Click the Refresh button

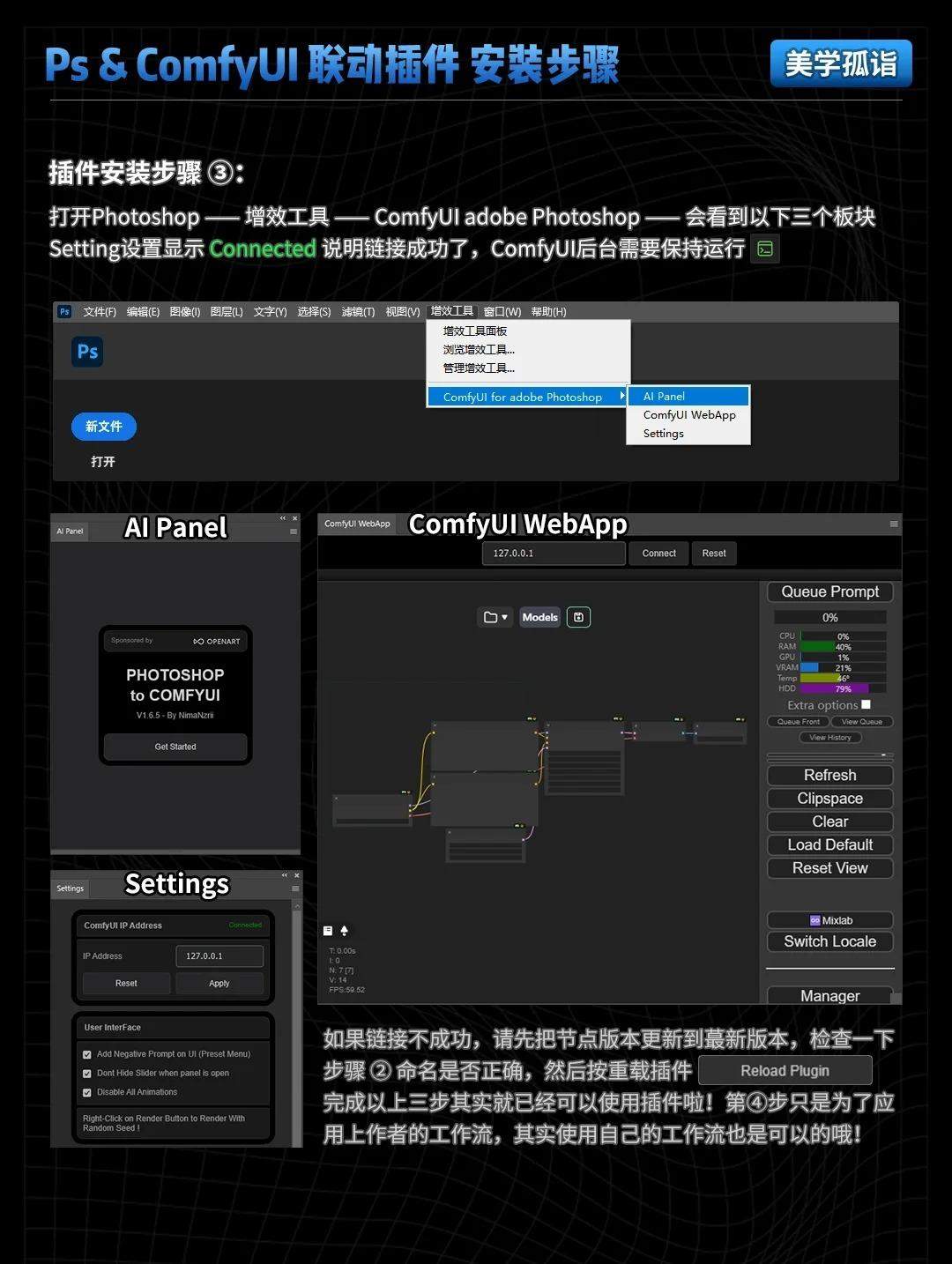tap(830, 776)
